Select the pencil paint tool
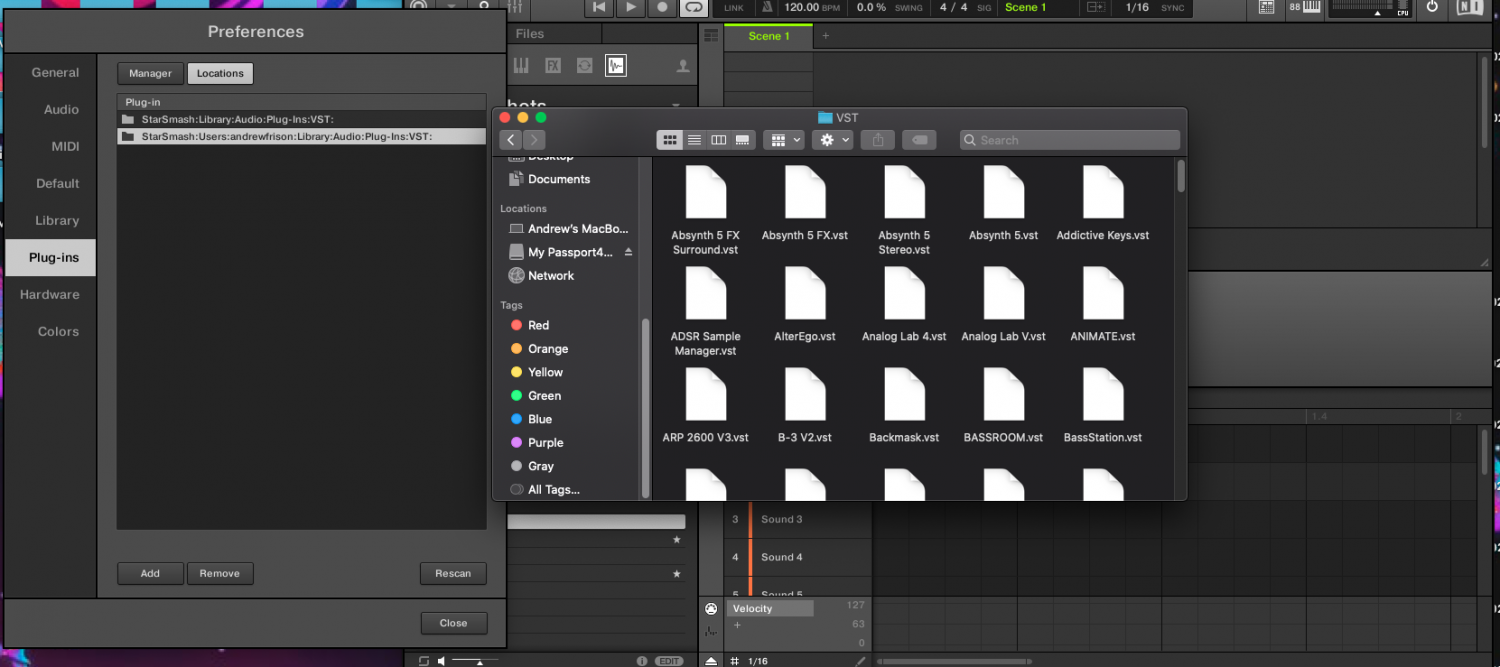Screen dimensions: 1500x667 tap(861, 660)
